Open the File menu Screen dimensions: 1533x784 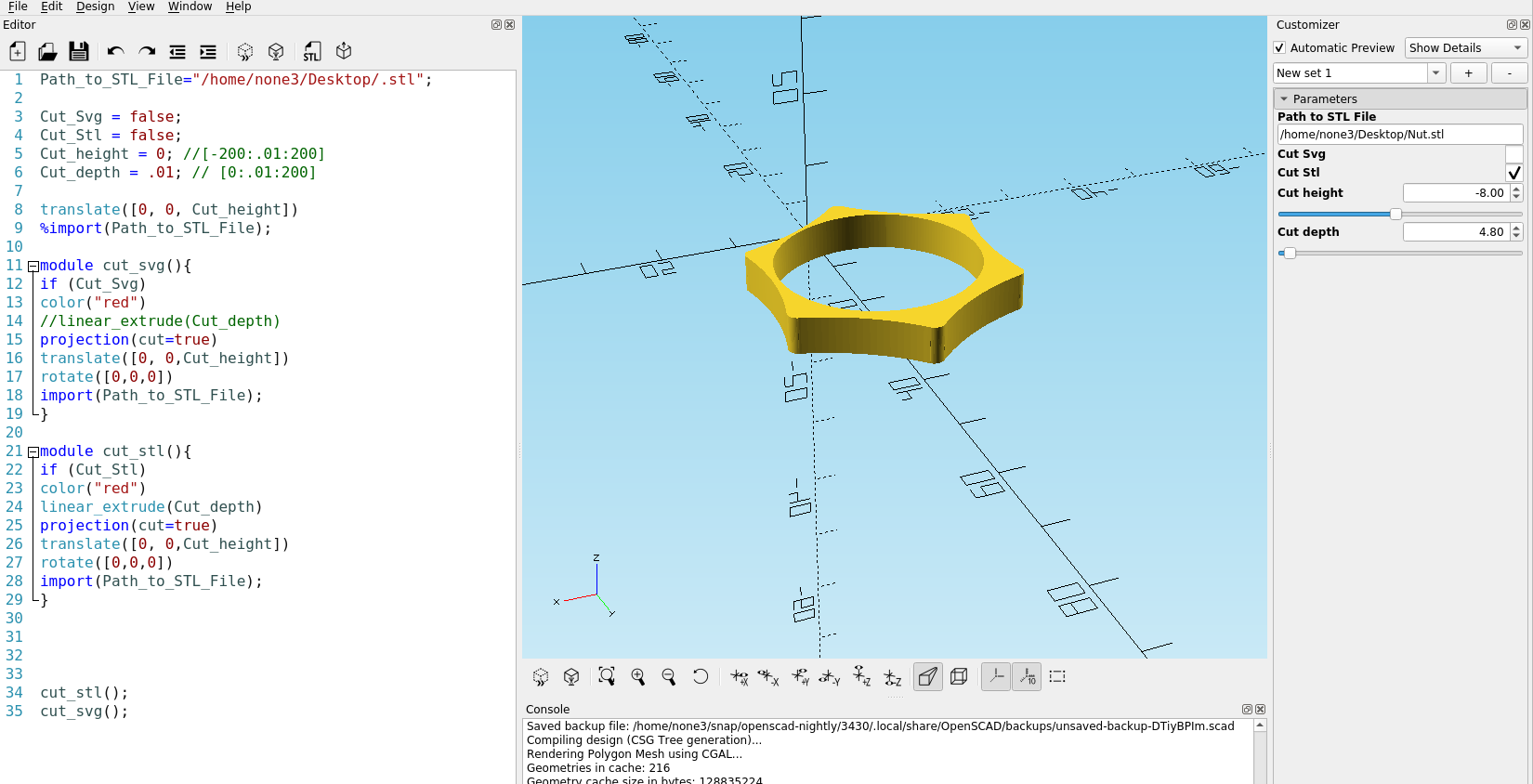coord(18,7)
